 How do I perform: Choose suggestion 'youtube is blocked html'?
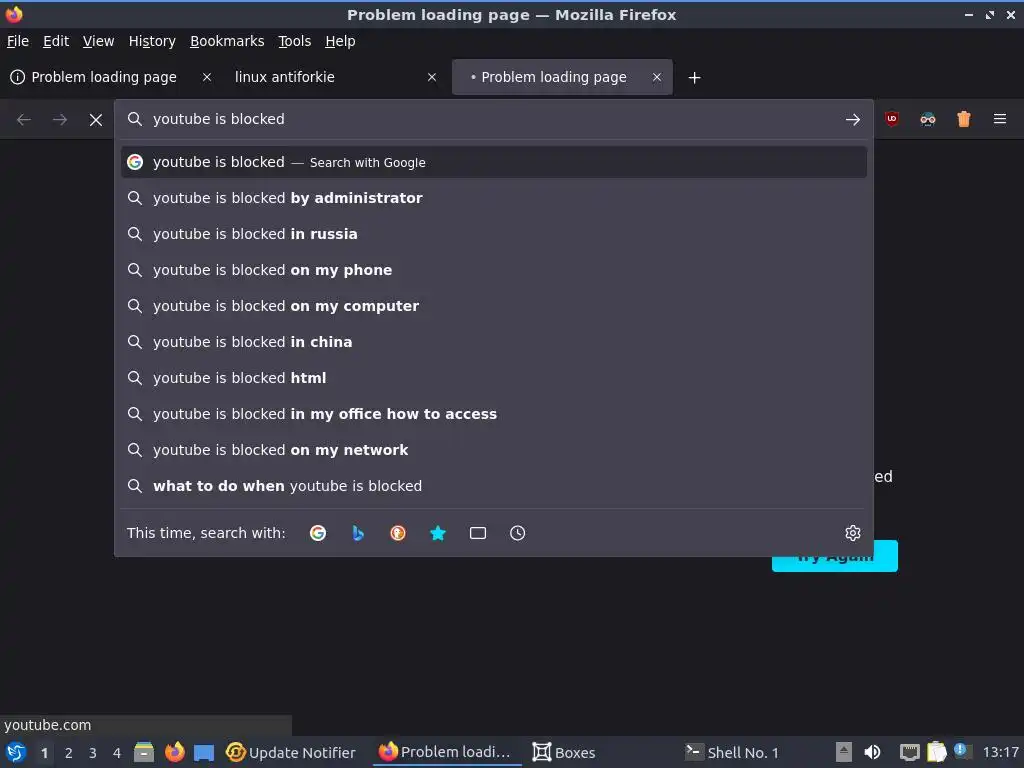(494, 377)
